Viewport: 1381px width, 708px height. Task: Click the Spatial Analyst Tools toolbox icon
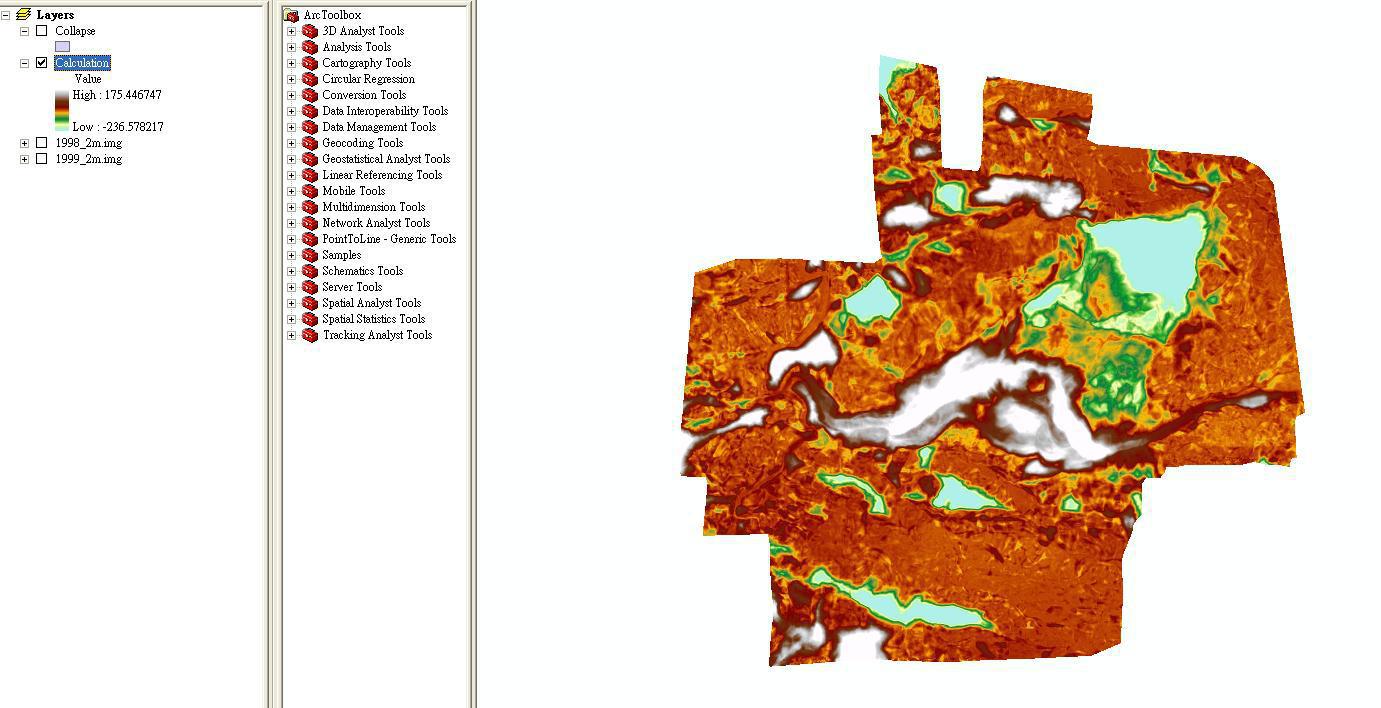(310, 303)
